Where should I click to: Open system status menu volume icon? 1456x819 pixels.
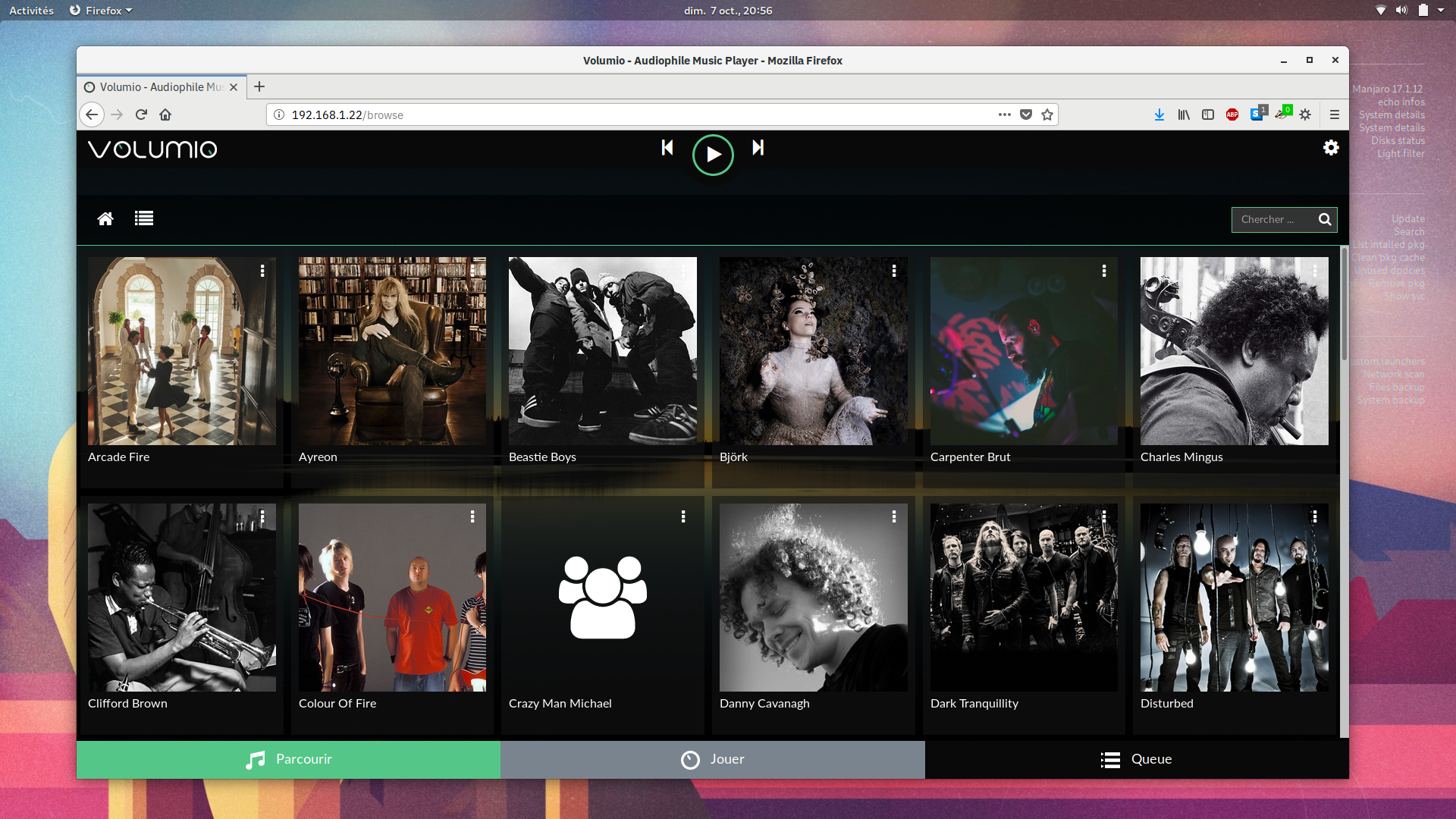[1401, 11]
